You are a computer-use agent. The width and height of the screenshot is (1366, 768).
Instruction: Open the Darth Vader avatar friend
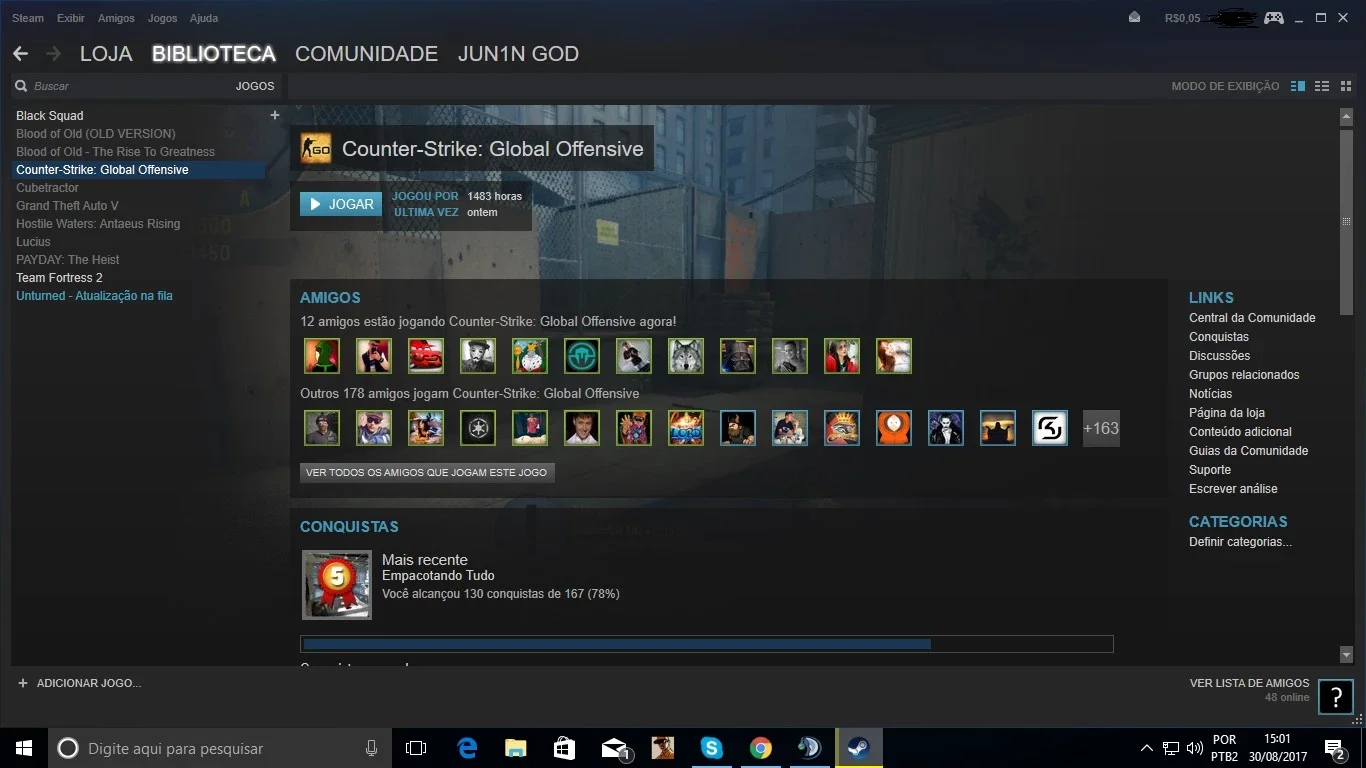tap(738, 356)
